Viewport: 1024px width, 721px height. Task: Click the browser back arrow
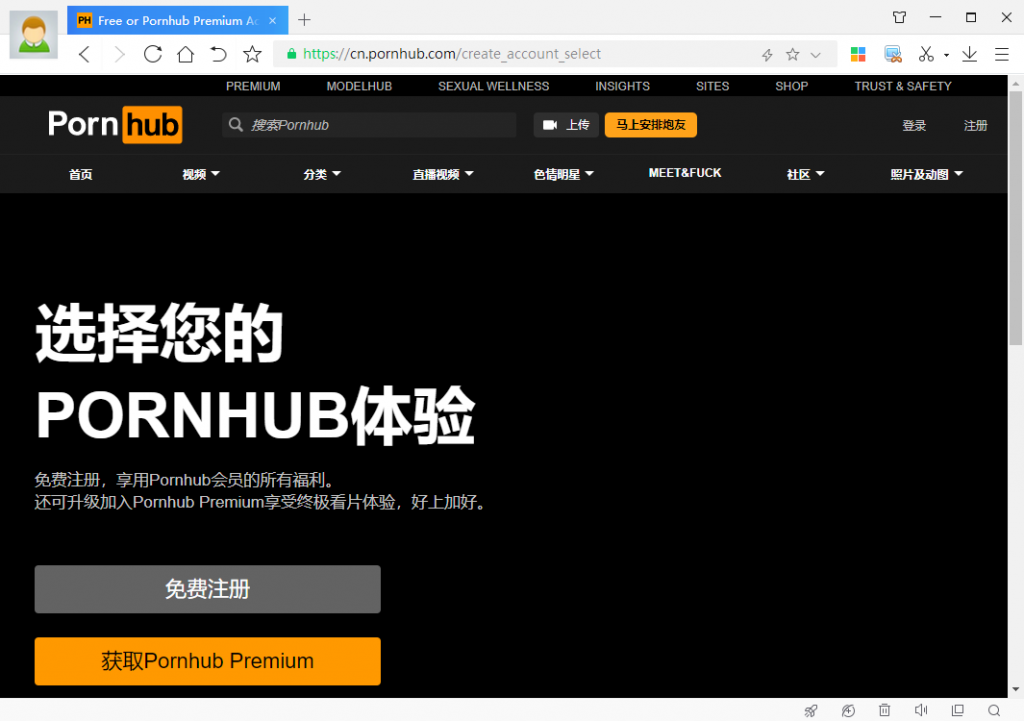point(84,54)
